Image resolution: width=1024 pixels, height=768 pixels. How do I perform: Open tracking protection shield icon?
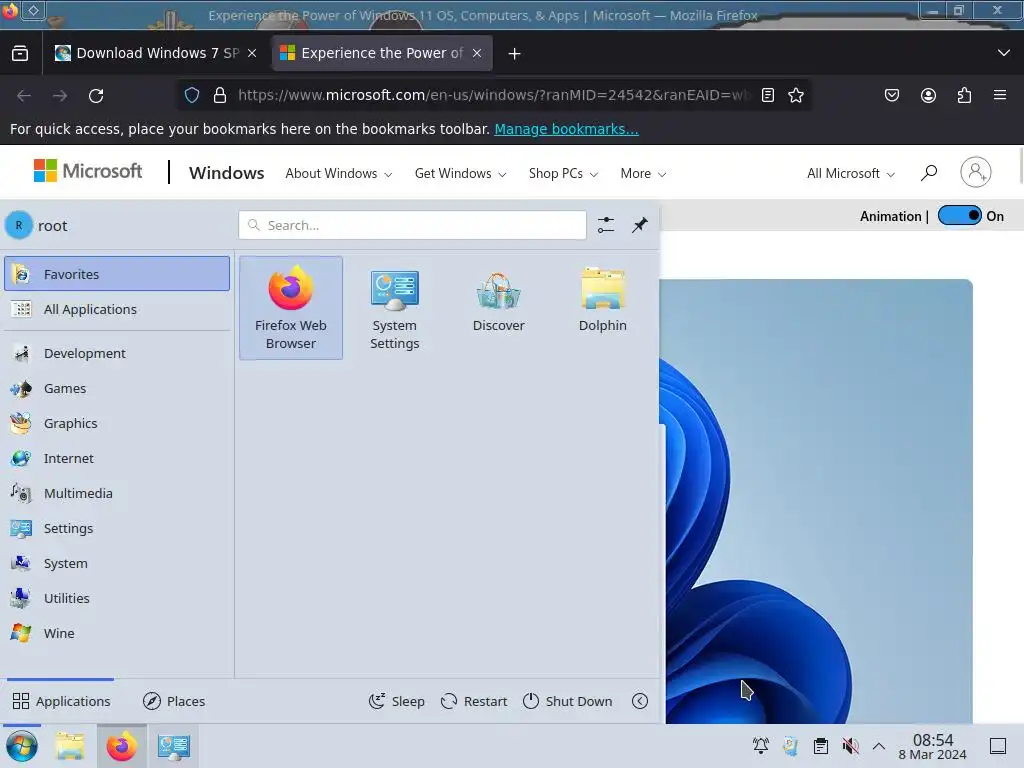coord(192,95)
